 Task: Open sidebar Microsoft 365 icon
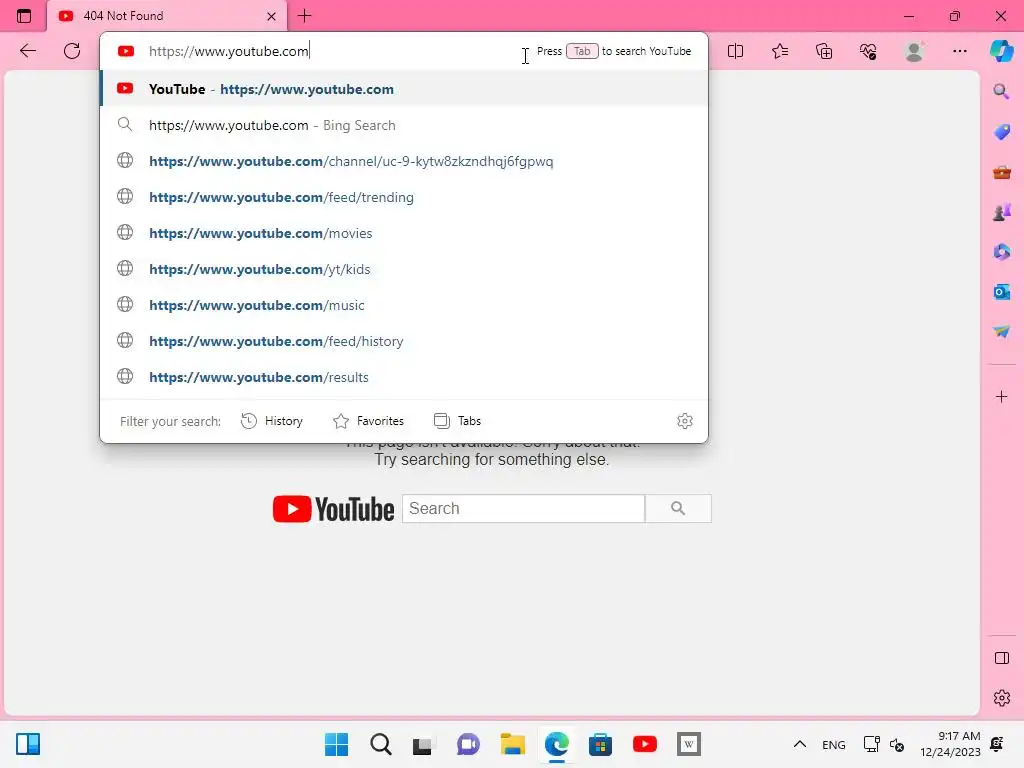pos(1001,252)
